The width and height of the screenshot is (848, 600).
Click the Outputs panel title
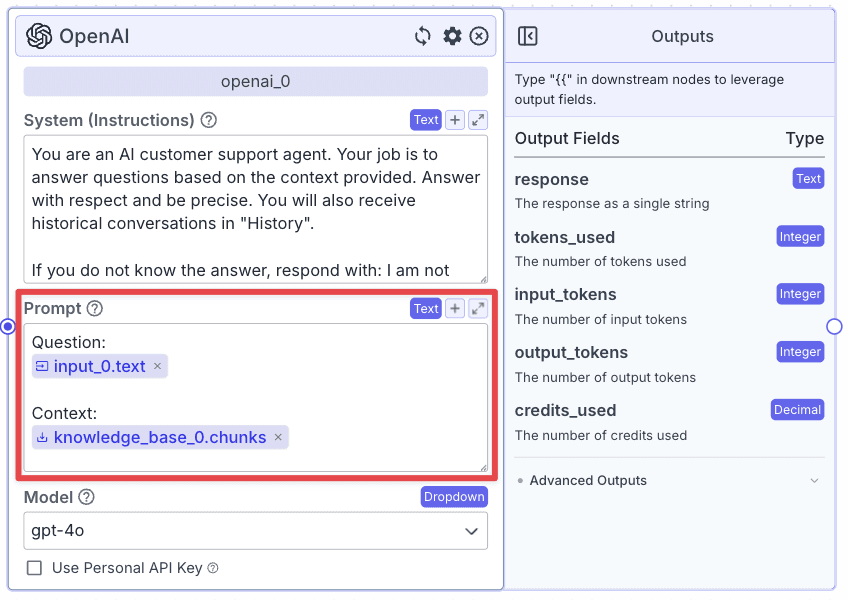pyautogui.click(x=682, y=36)
